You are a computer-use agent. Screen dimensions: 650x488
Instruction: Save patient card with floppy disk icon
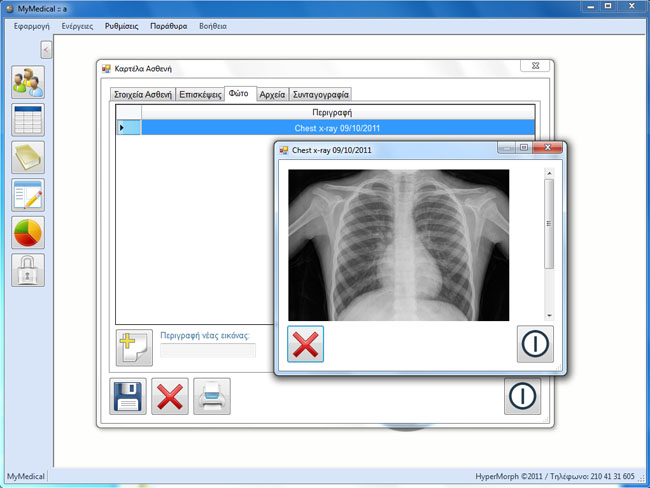point(128,396)
